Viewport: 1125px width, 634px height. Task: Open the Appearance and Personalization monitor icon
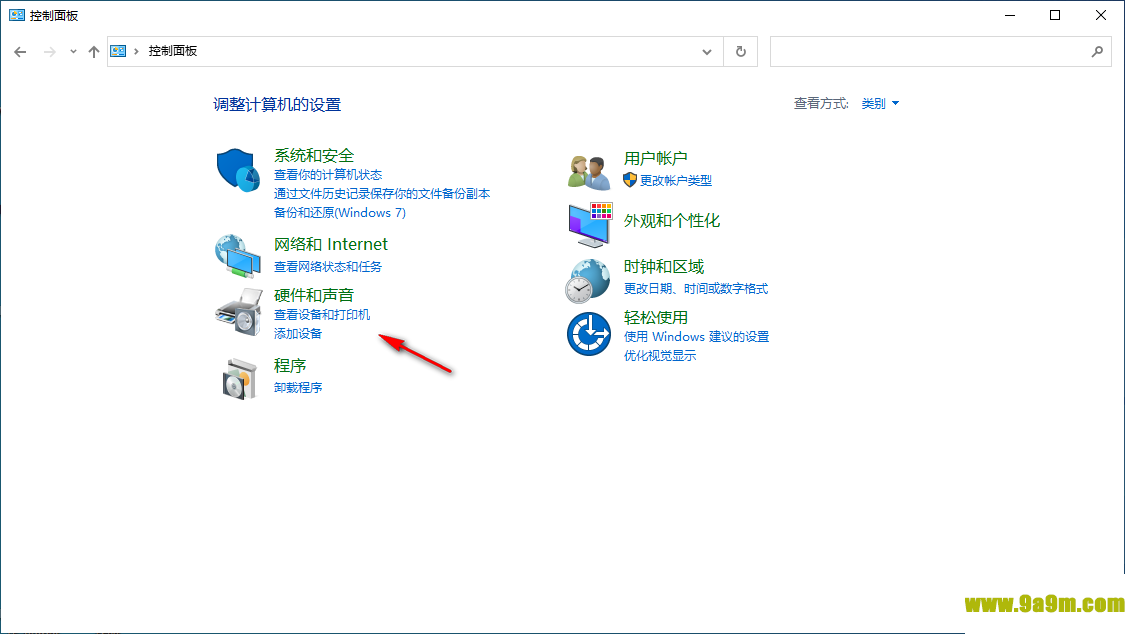tap(590, 224)
